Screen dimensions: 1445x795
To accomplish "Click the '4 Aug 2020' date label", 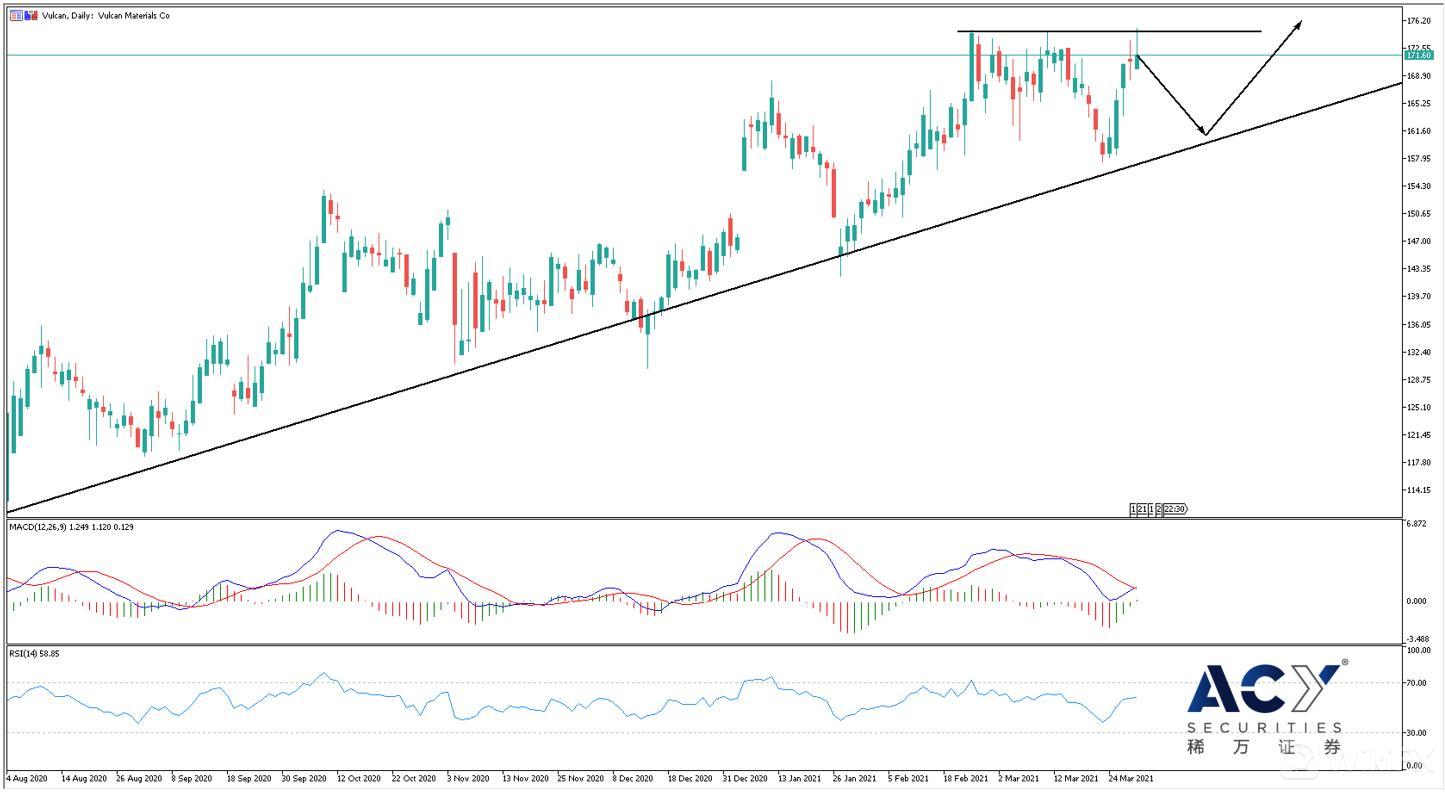I will (x=28, y=777).
